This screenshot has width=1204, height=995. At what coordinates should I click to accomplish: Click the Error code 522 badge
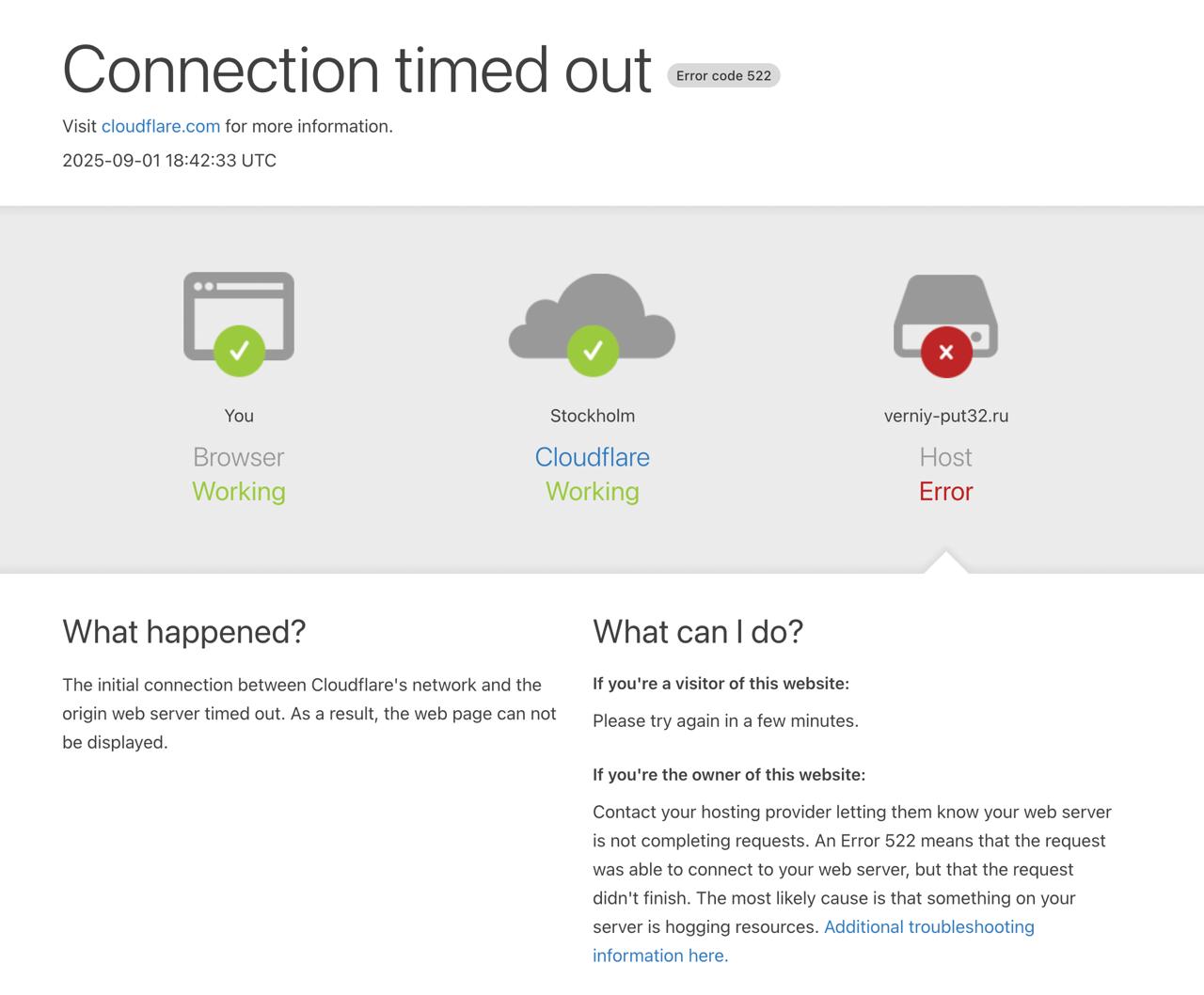coord(723,75)
